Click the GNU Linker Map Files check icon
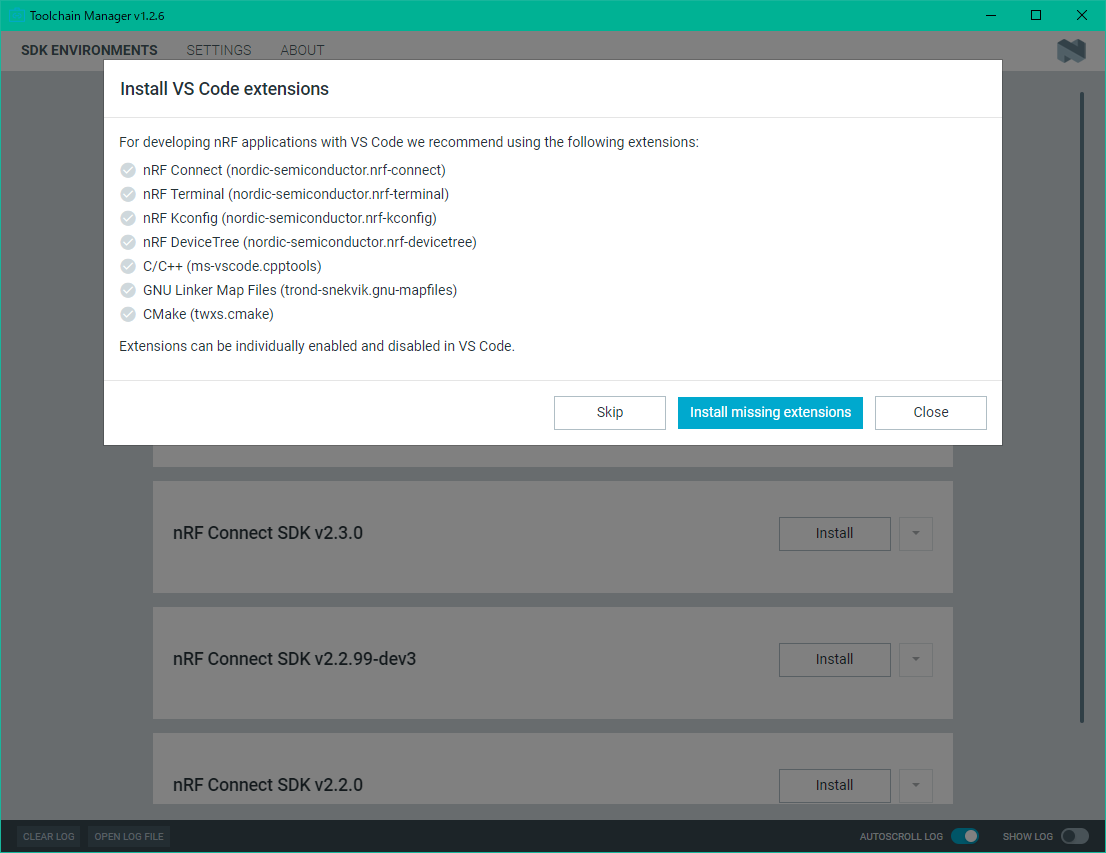This screenshot has height=853, width=1106. [x=128, y=290]
